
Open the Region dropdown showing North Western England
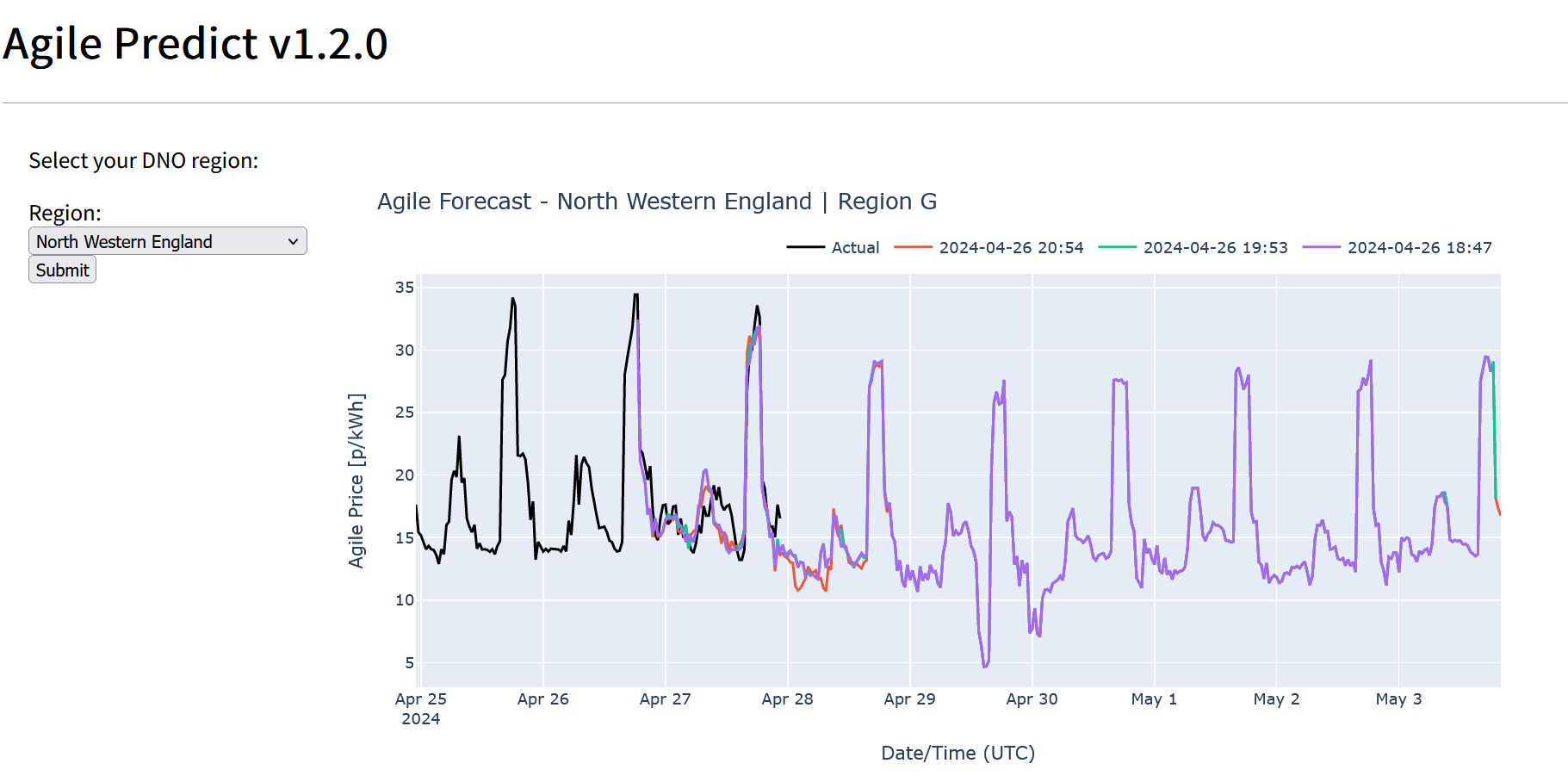tap(167, 241)
